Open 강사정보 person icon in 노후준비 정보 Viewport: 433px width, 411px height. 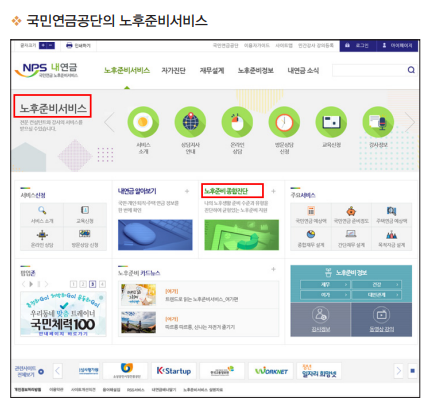[321, 315]
